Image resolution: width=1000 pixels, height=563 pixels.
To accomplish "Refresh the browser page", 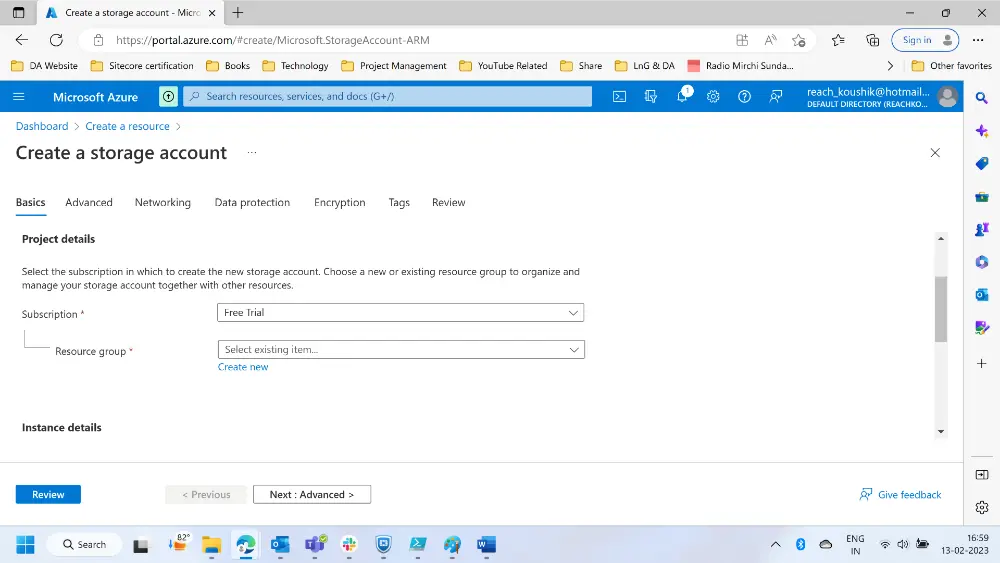I will coord(56,40).
